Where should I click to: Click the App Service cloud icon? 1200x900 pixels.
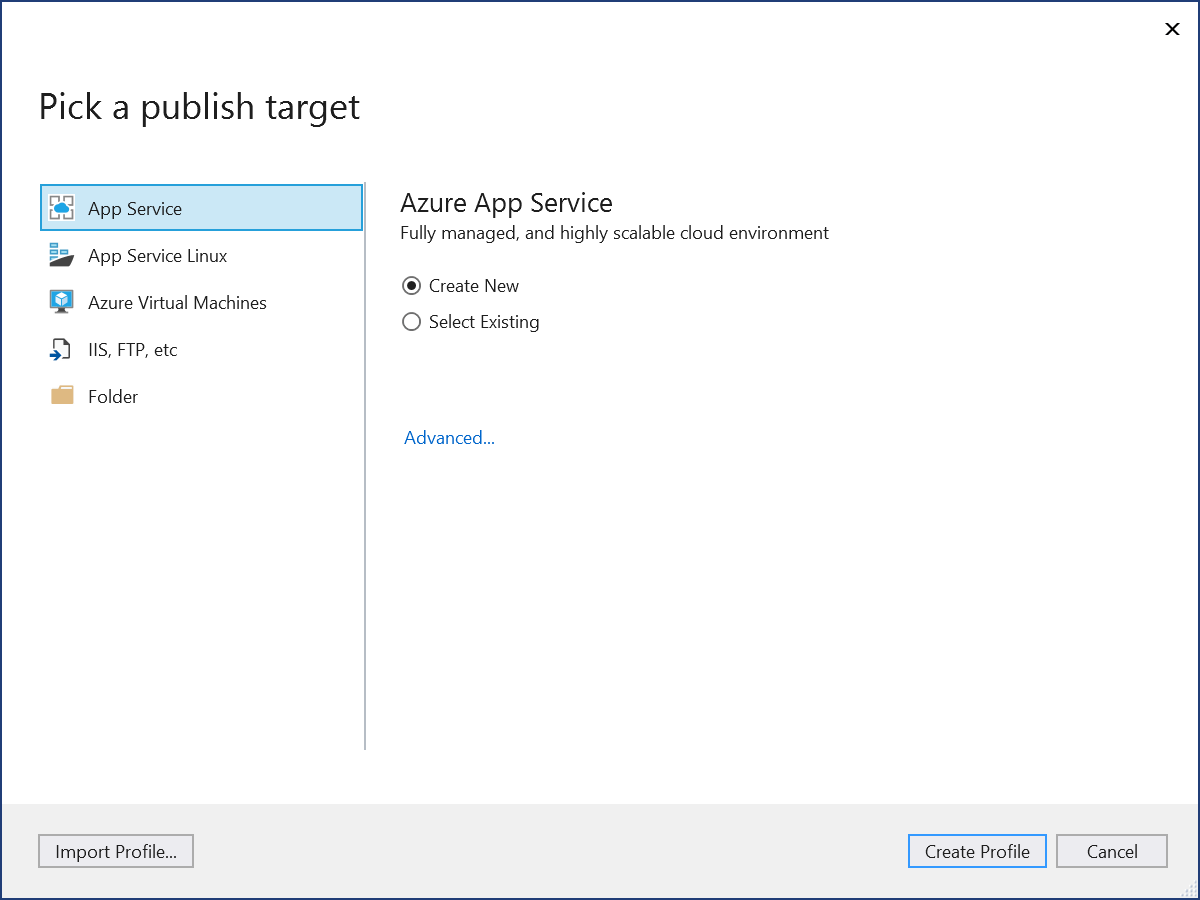[62, 208]
